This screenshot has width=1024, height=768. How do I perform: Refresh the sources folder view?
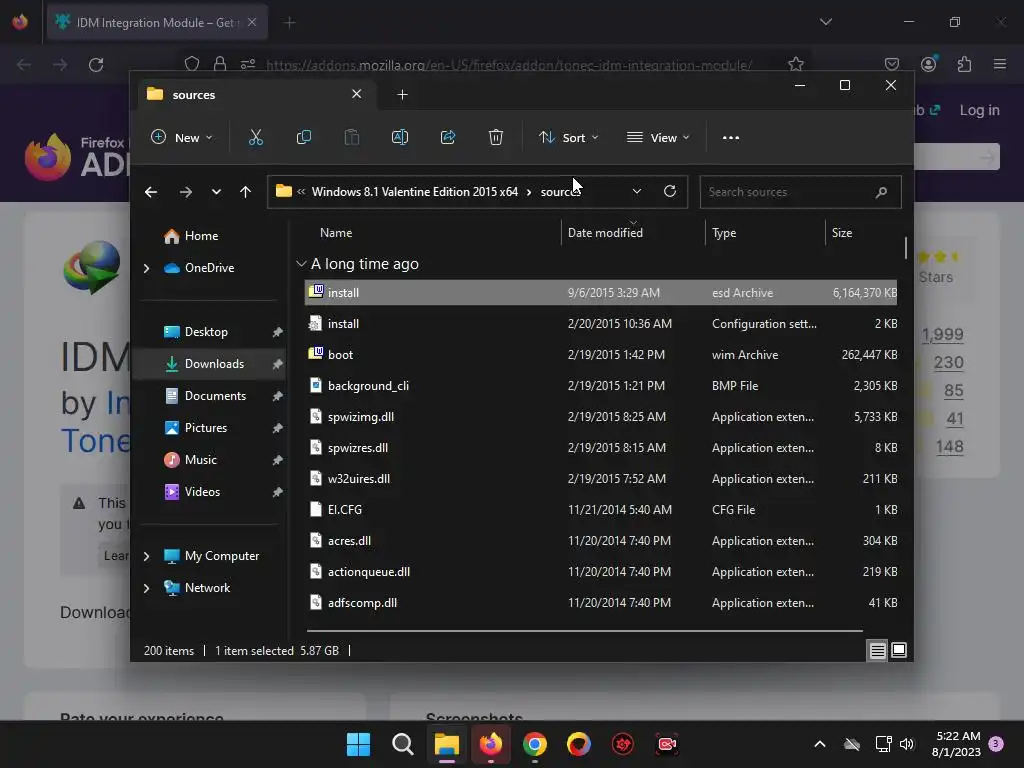669,191
